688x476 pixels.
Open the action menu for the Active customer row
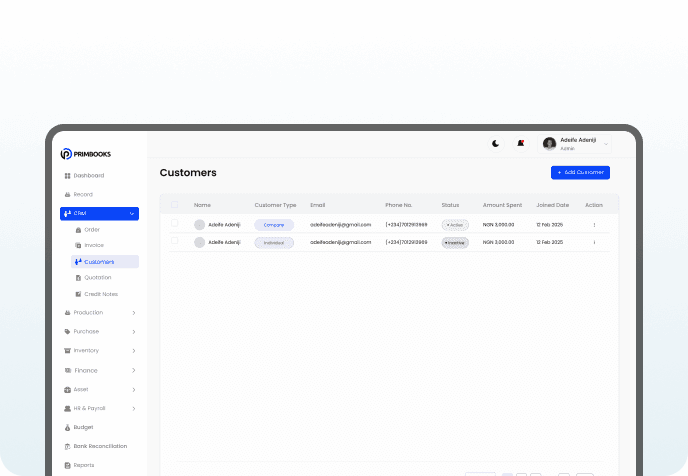point(595,225)
